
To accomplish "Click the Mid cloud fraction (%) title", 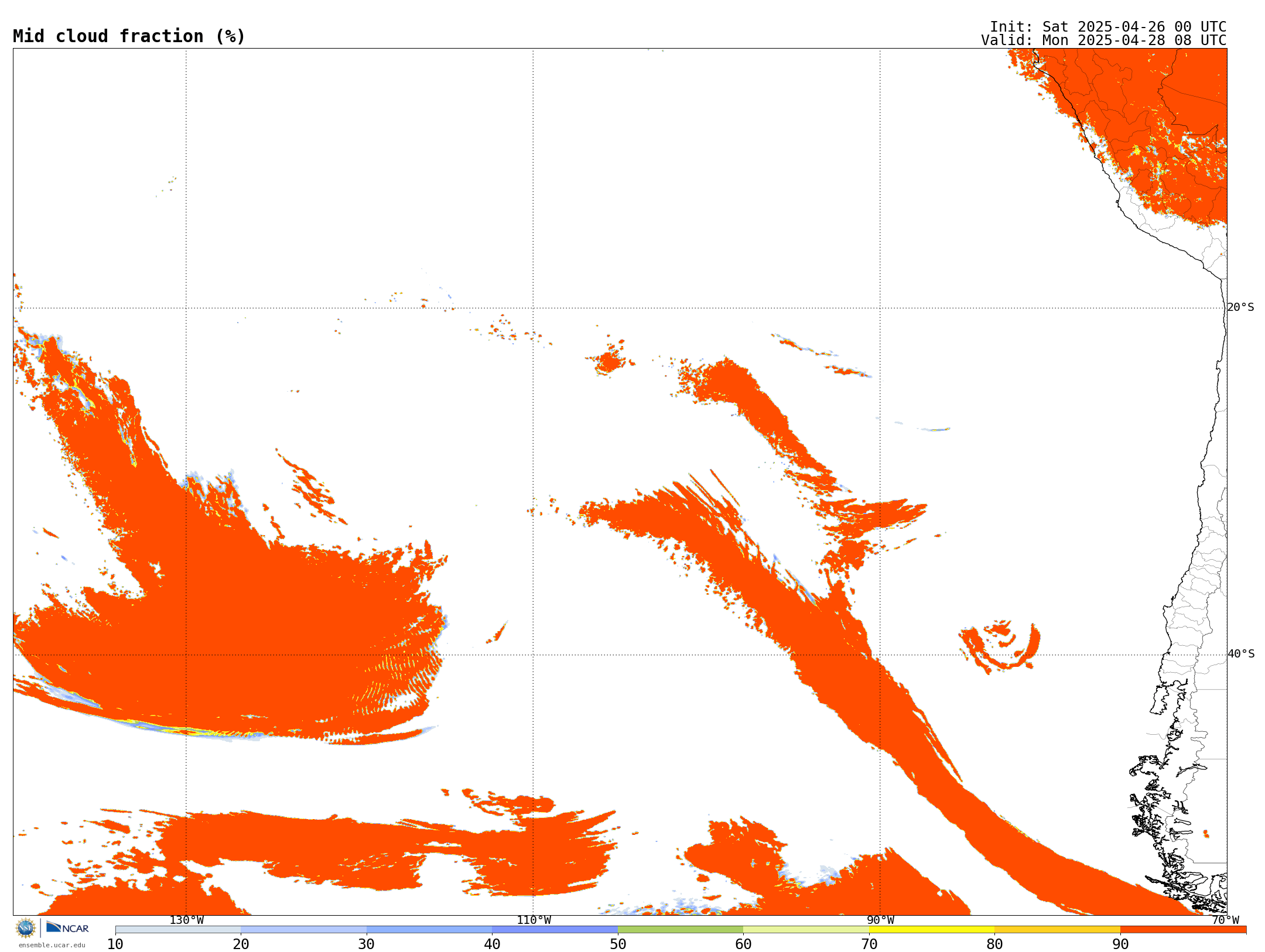I will click(x=129, y=36).
